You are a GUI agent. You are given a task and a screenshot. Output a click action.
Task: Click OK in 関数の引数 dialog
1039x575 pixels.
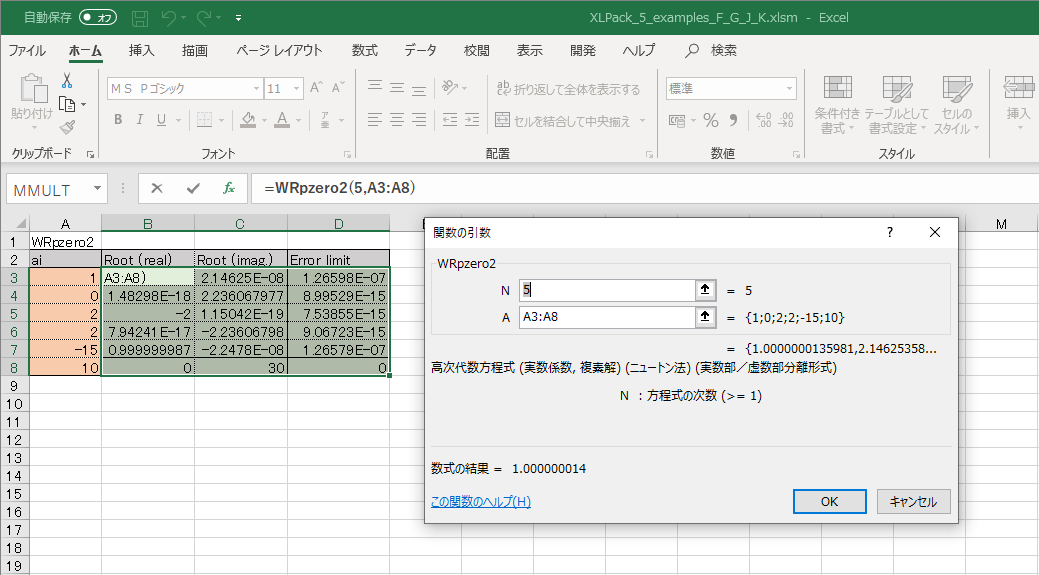coord(830,501)
